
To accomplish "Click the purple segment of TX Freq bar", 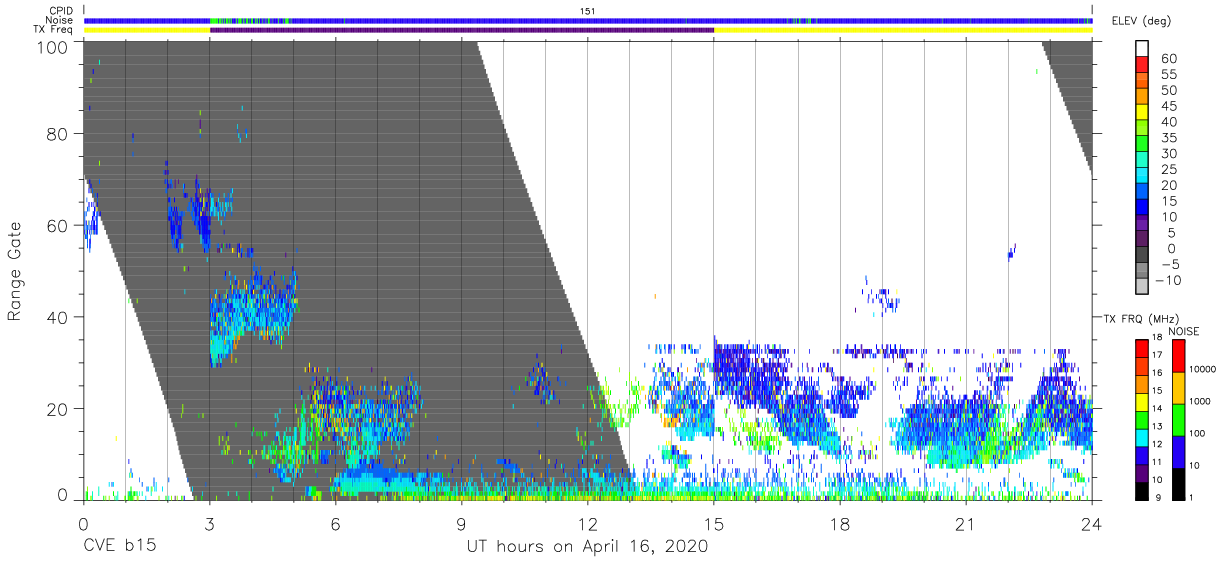I will pos(461,30).
